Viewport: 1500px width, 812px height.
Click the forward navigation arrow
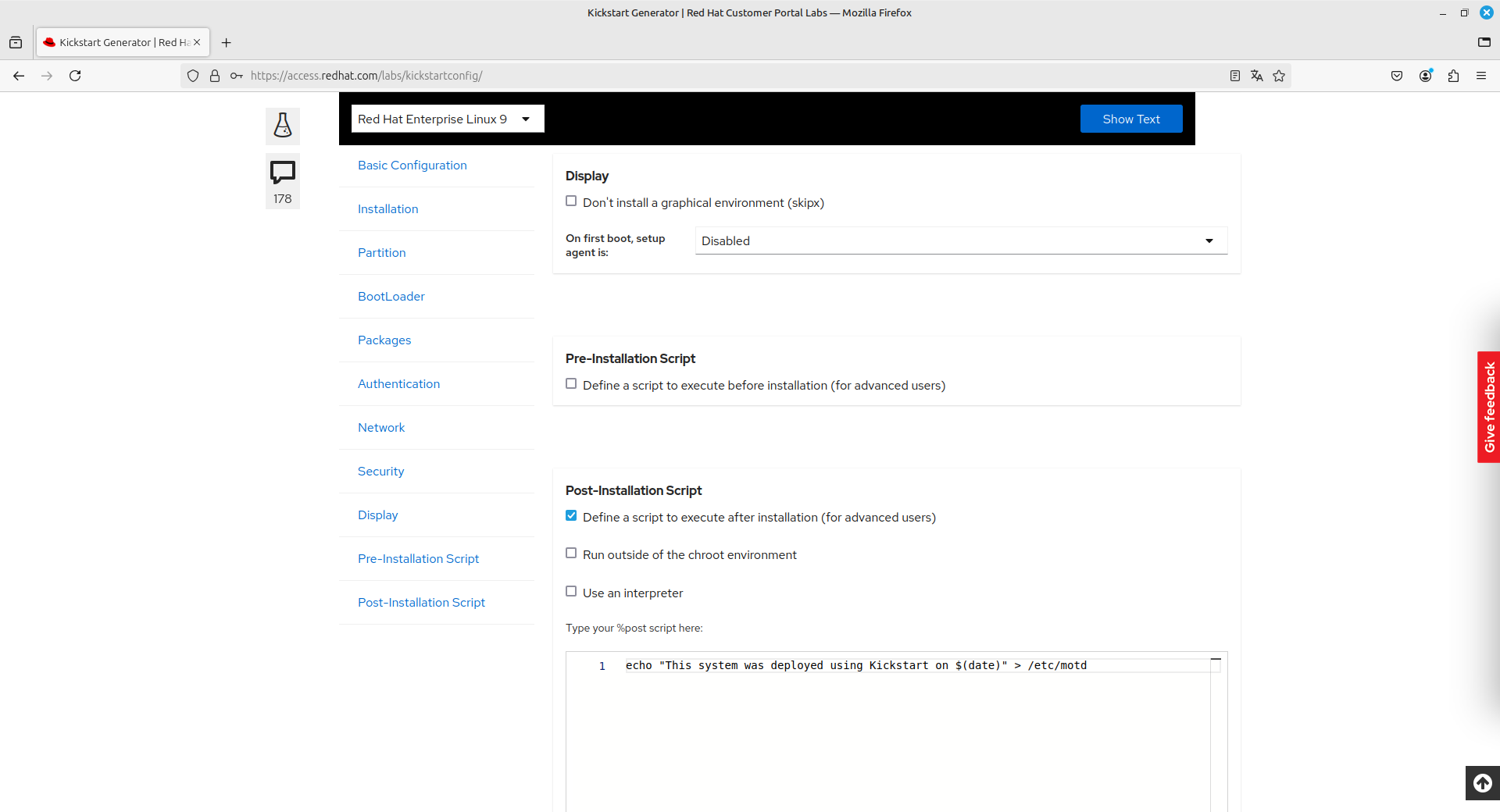point(47,76)
